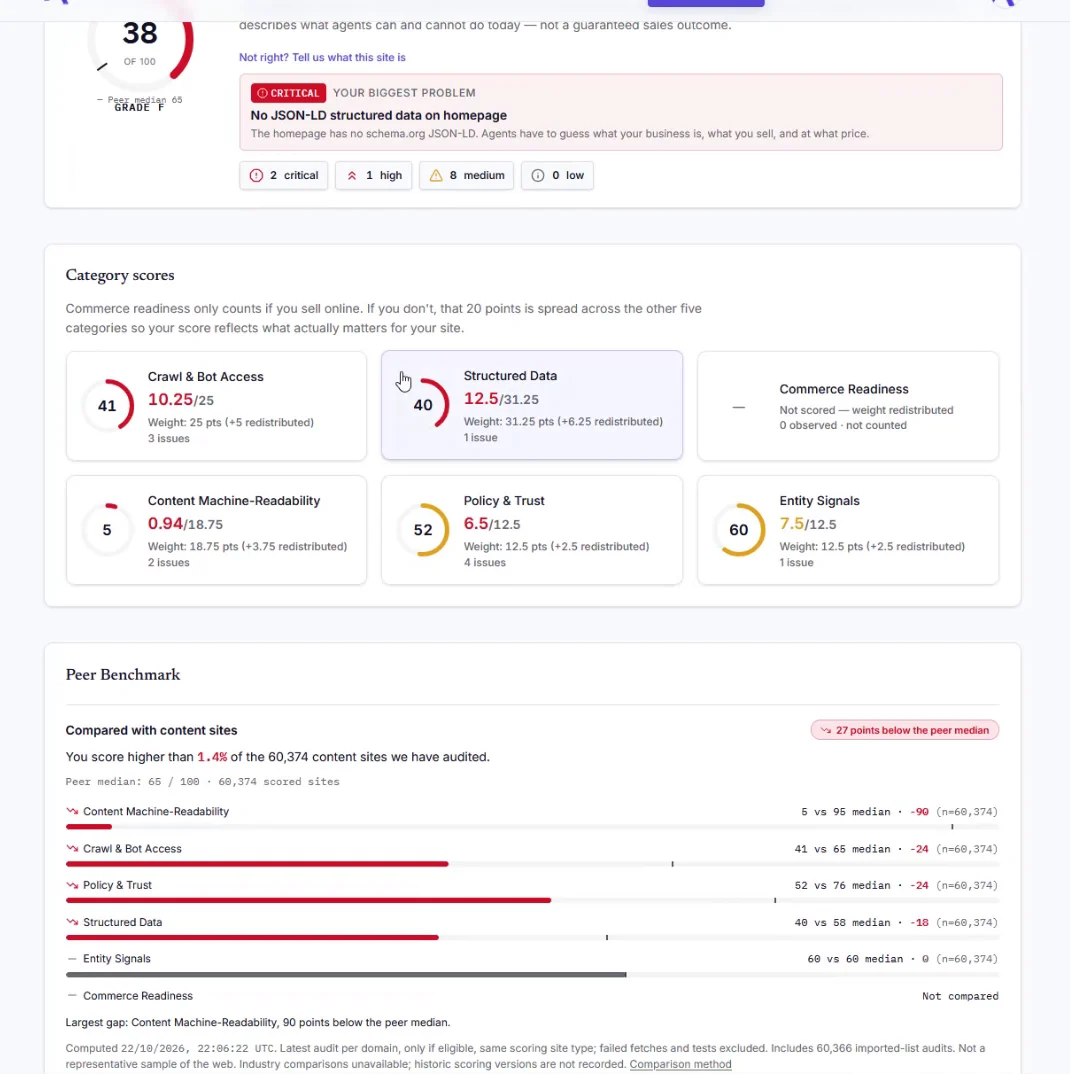Click the Structured Data score ring 40
The image size is (1070, 1074).
pos(423,404)
